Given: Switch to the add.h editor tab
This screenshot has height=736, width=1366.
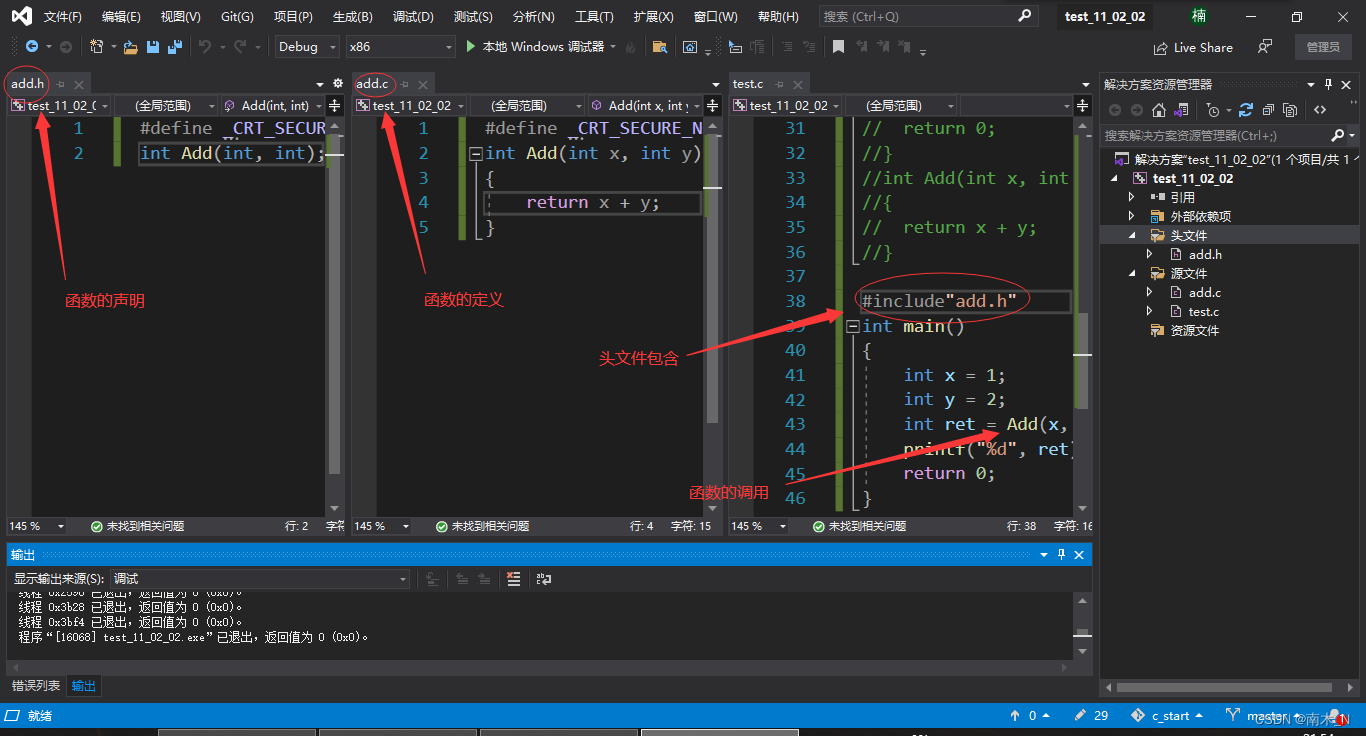Looking at the screenshot, I should coord(28,84).
